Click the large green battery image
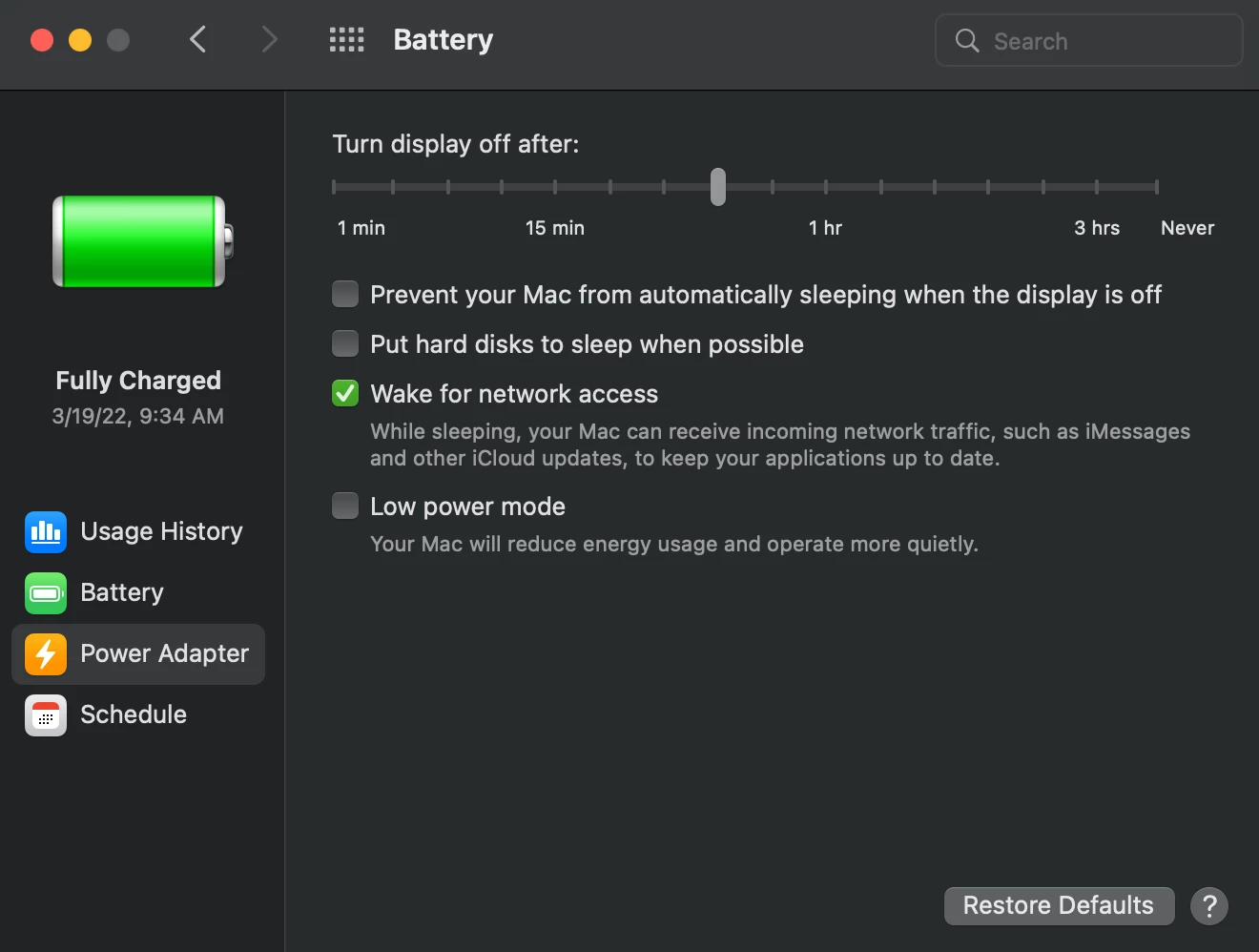 [x=143, y=241]
